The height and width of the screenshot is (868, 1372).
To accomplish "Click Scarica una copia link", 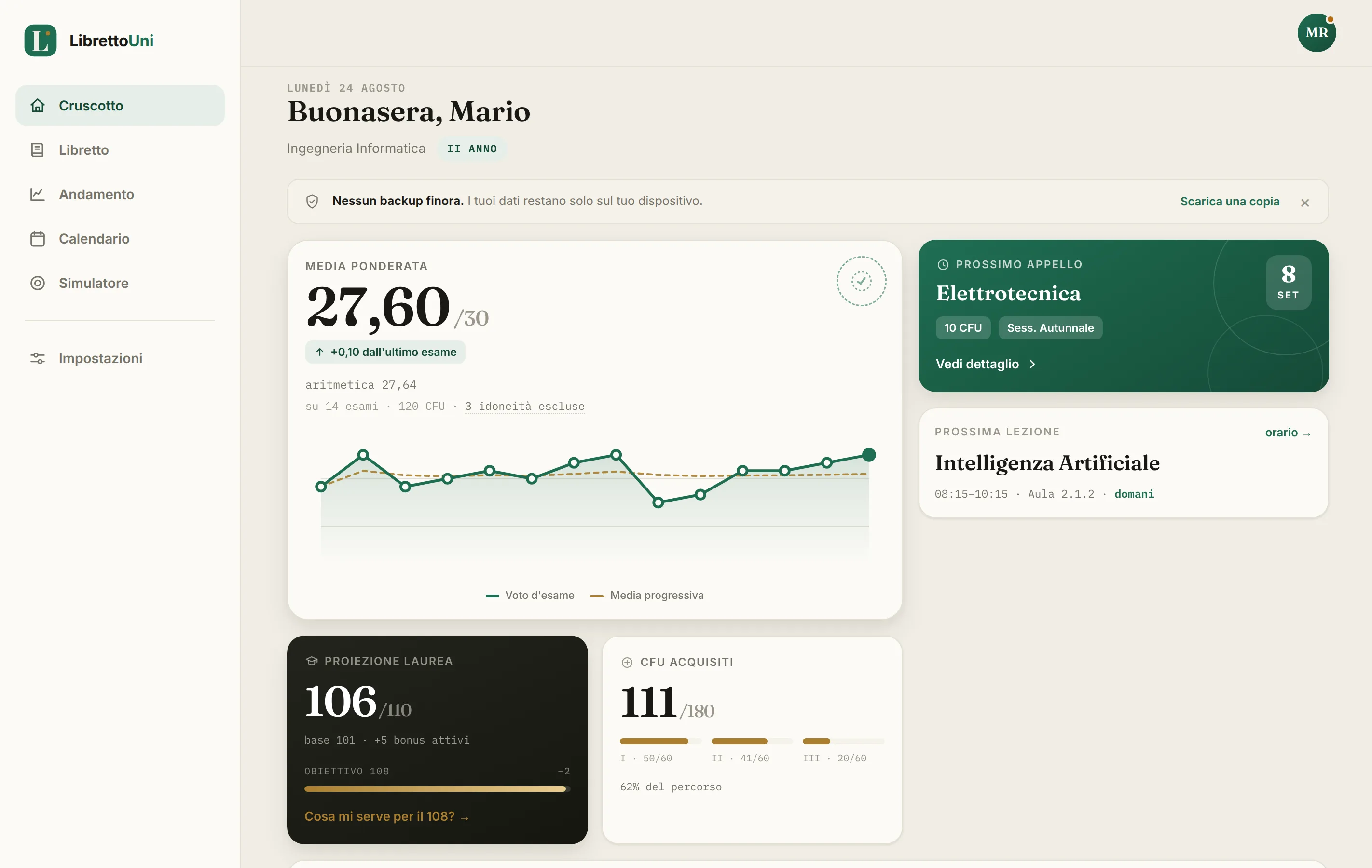I will [x=1230, y=202].
